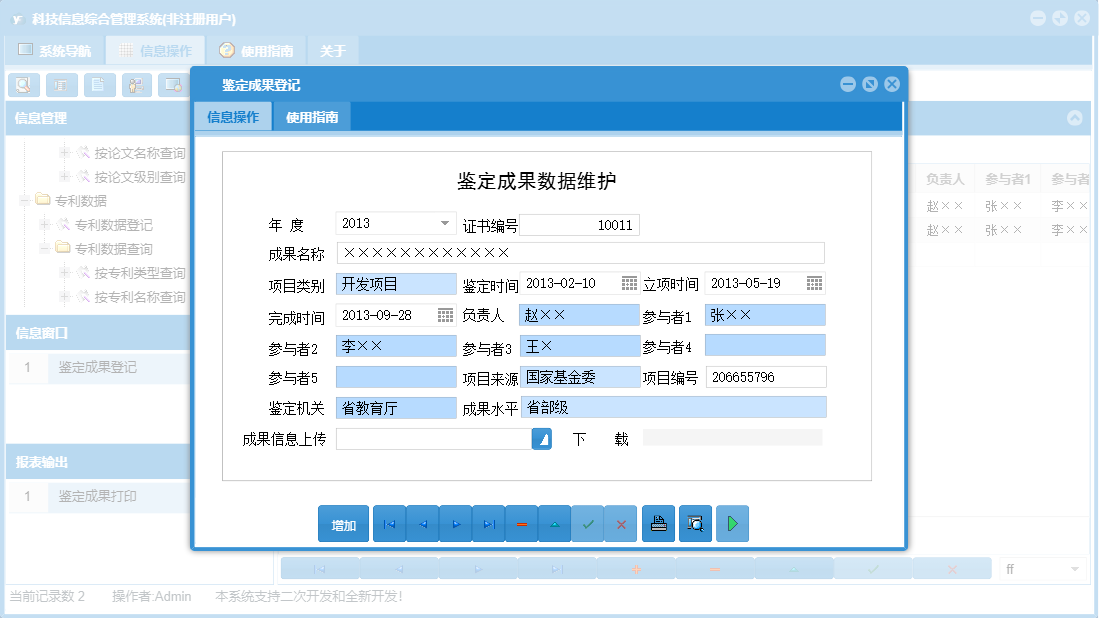Click the 下载 progress bar
1099x618 pixels.
point(735,438)
